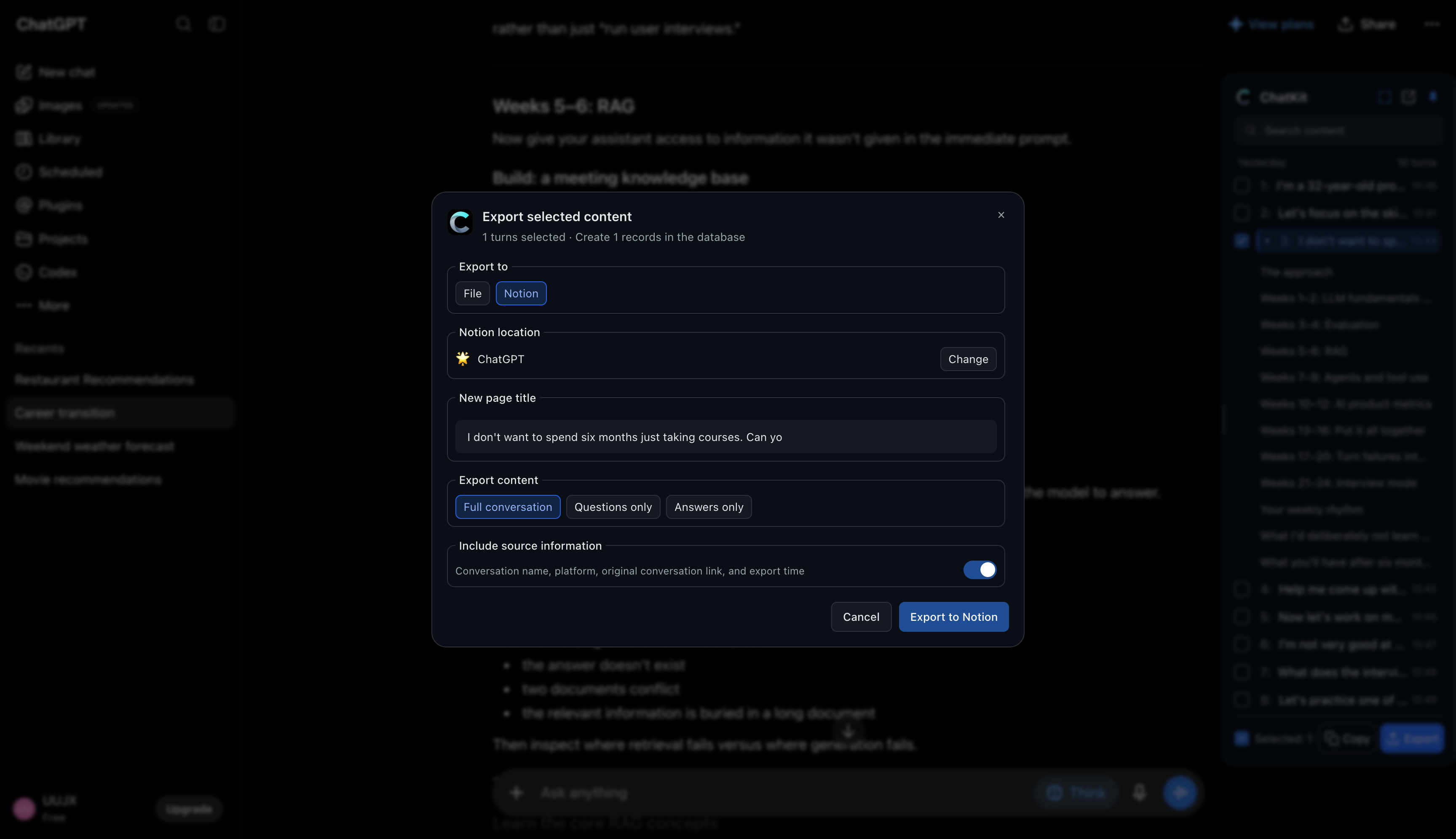The width and height of the screenshot is (1456, 839).
Task: Click the Upgrade button in sidebar
Action: 189,809
